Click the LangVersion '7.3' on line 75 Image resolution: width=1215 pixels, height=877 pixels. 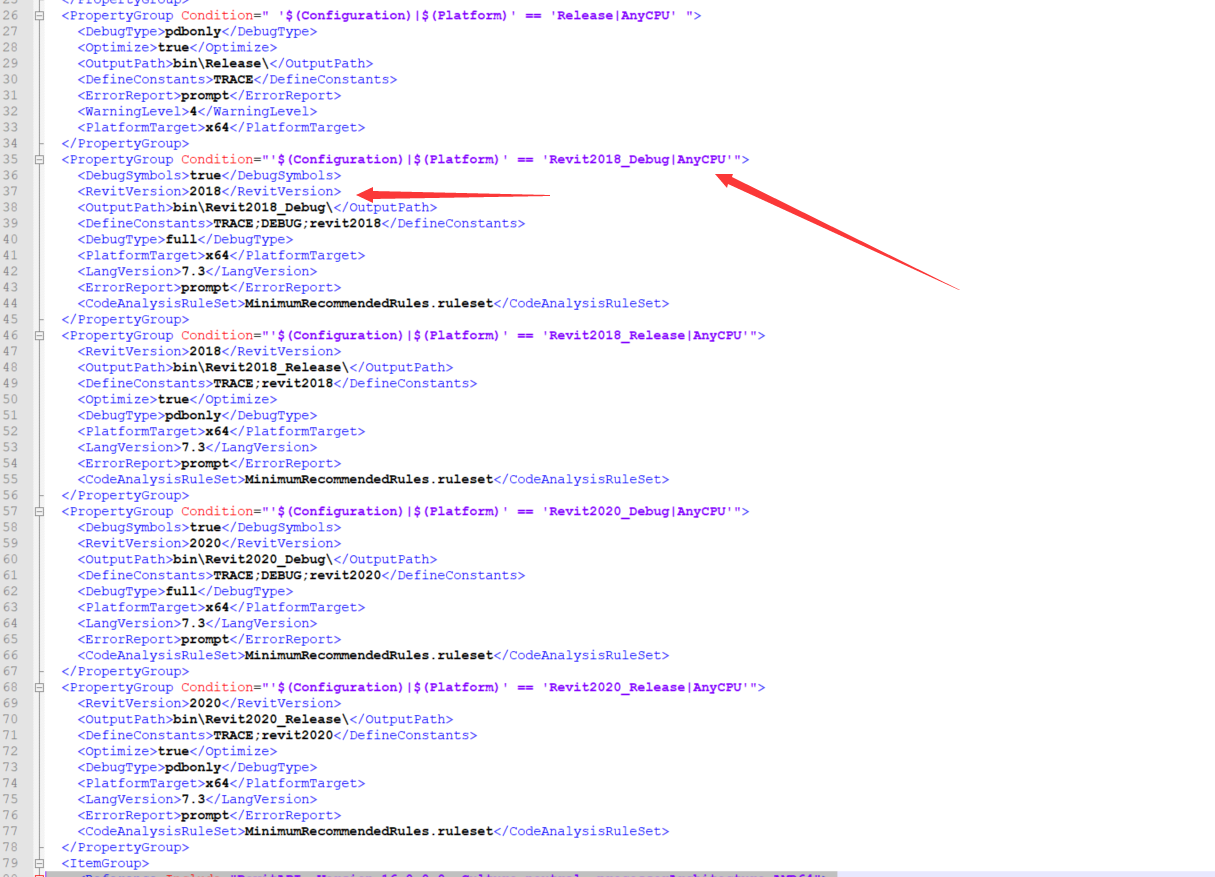pyautogui.click(x=193, y=800)
